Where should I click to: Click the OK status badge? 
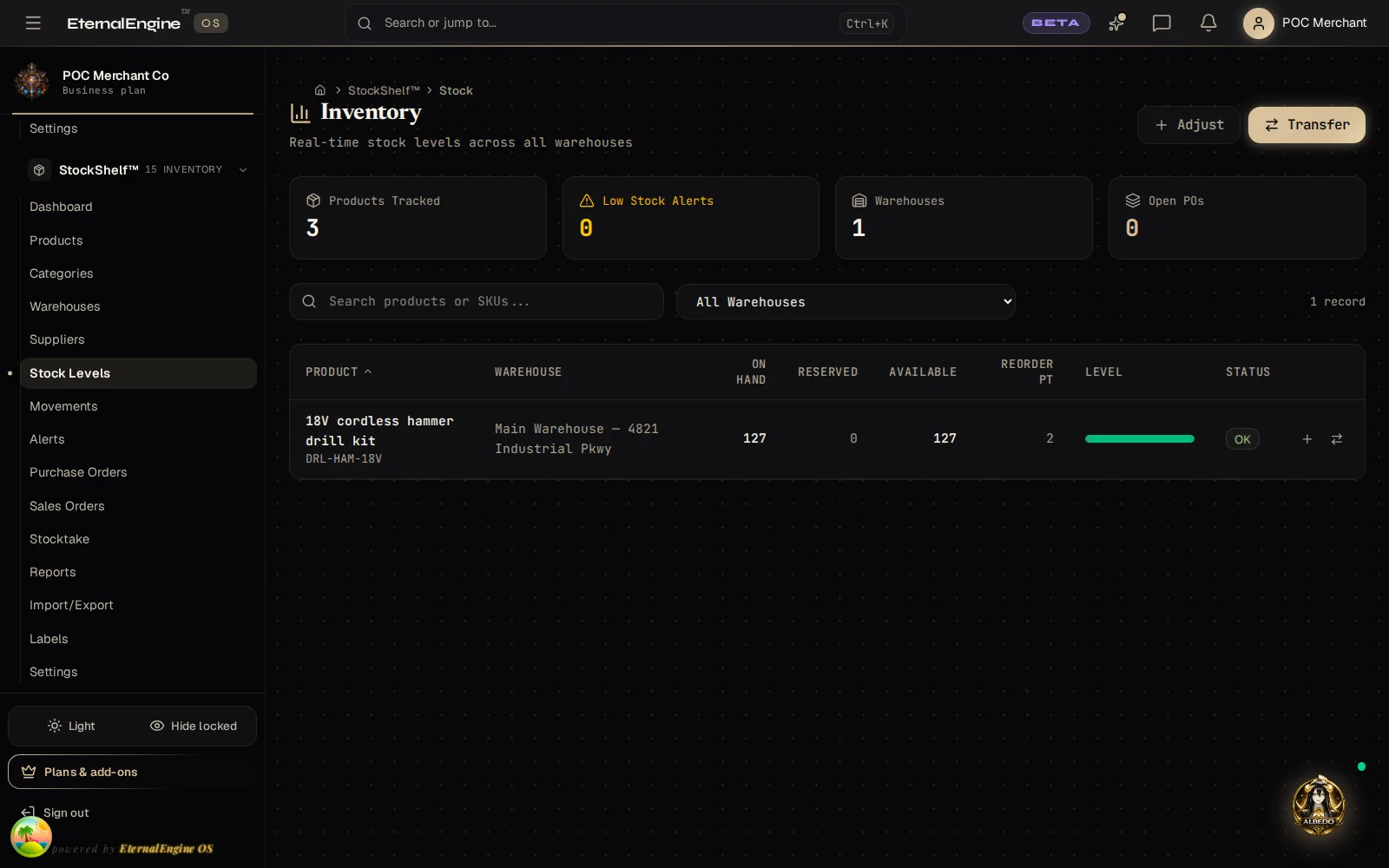[x=1242, y=439]
